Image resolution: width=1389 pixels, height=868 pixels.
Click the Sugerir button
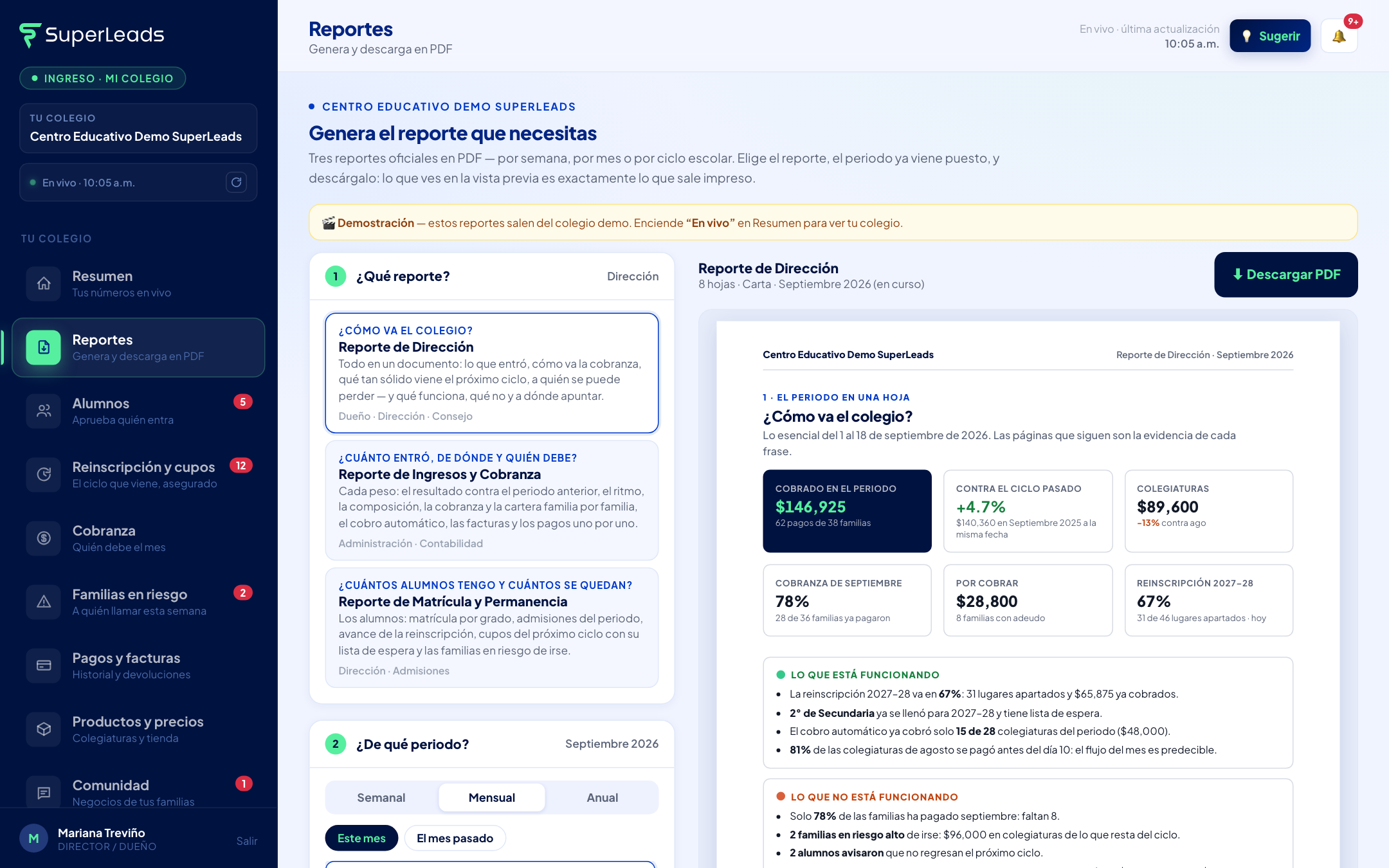pos(1270,36)
